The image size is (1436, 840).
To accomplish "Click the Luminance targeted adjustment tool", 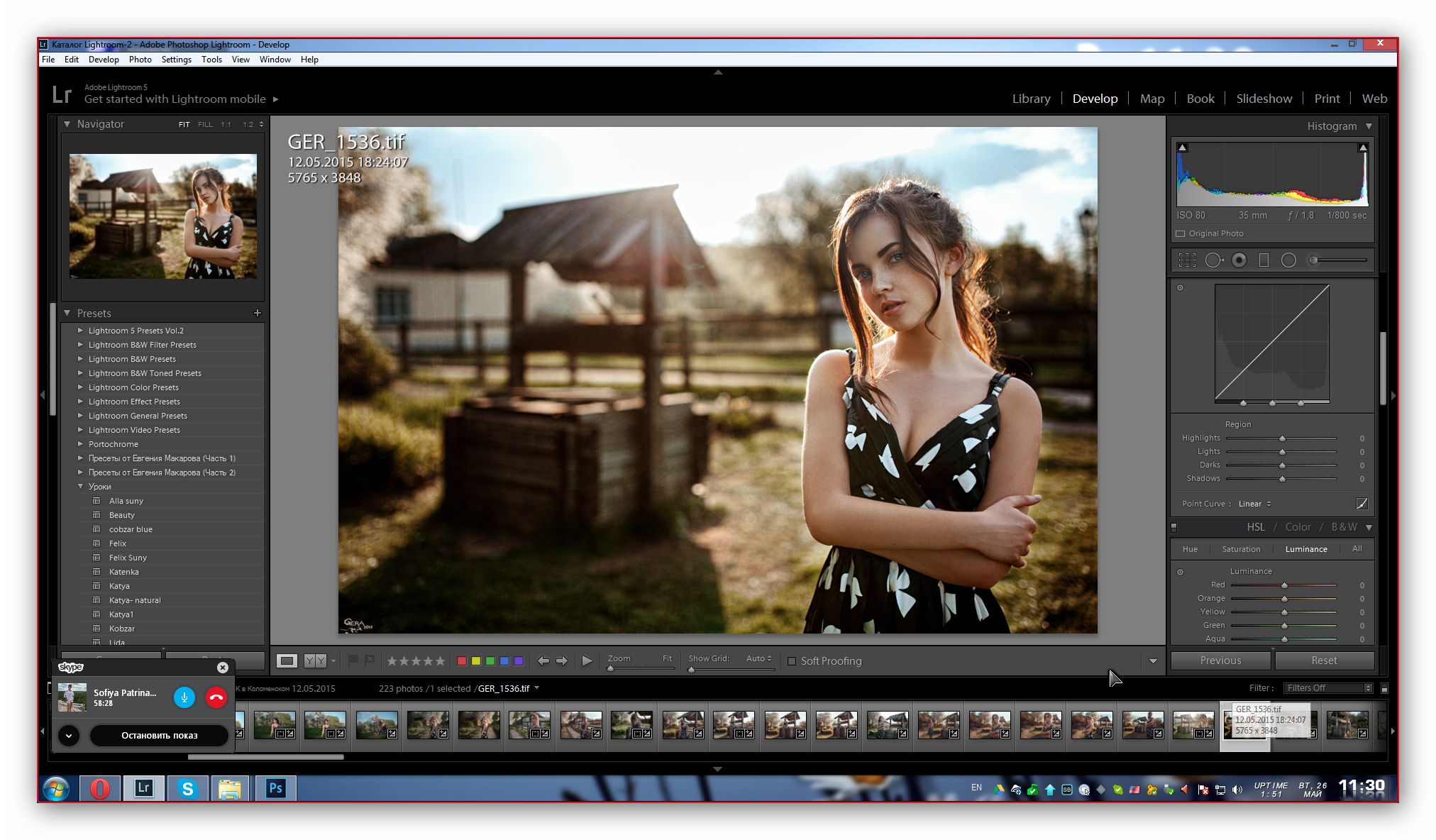I will coord(1181,572).
